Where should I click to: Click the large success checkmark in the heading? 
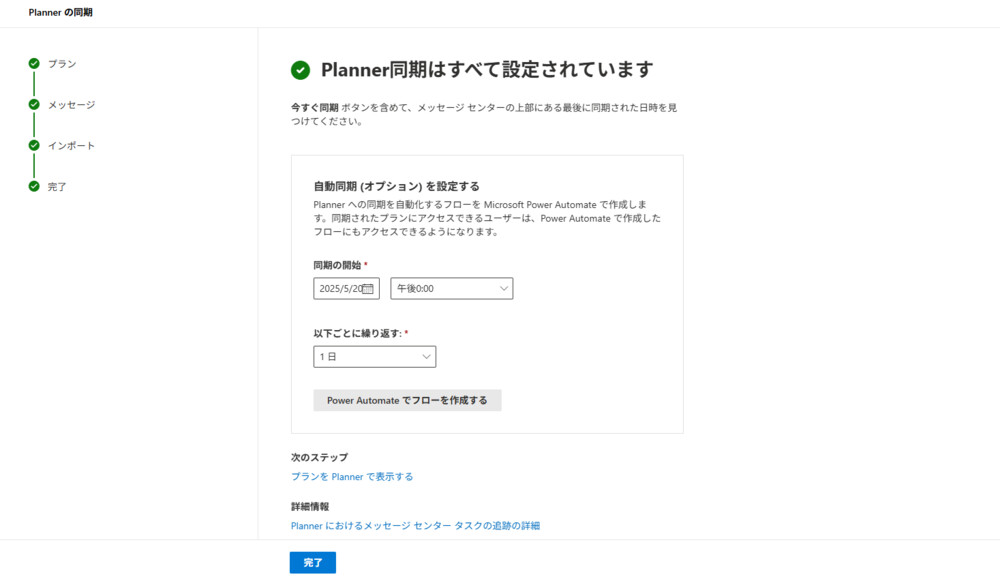[x=300, y=70]
